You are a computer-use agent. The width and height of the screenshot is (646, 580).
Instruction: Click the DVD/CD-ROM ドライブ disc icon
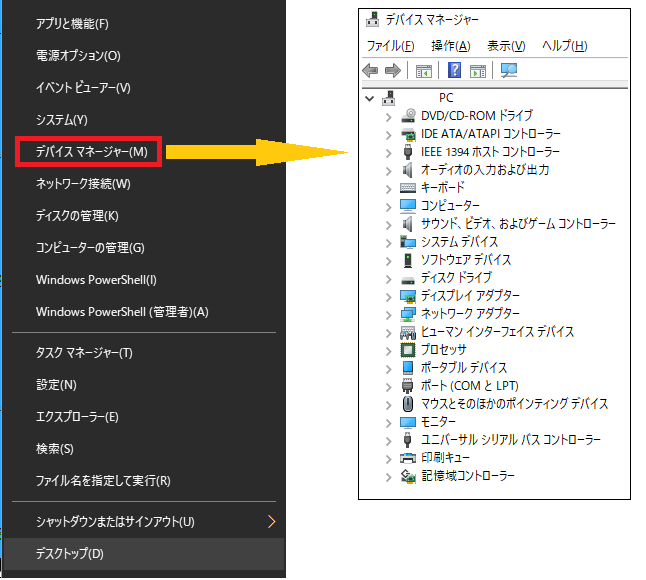point(408,115)
